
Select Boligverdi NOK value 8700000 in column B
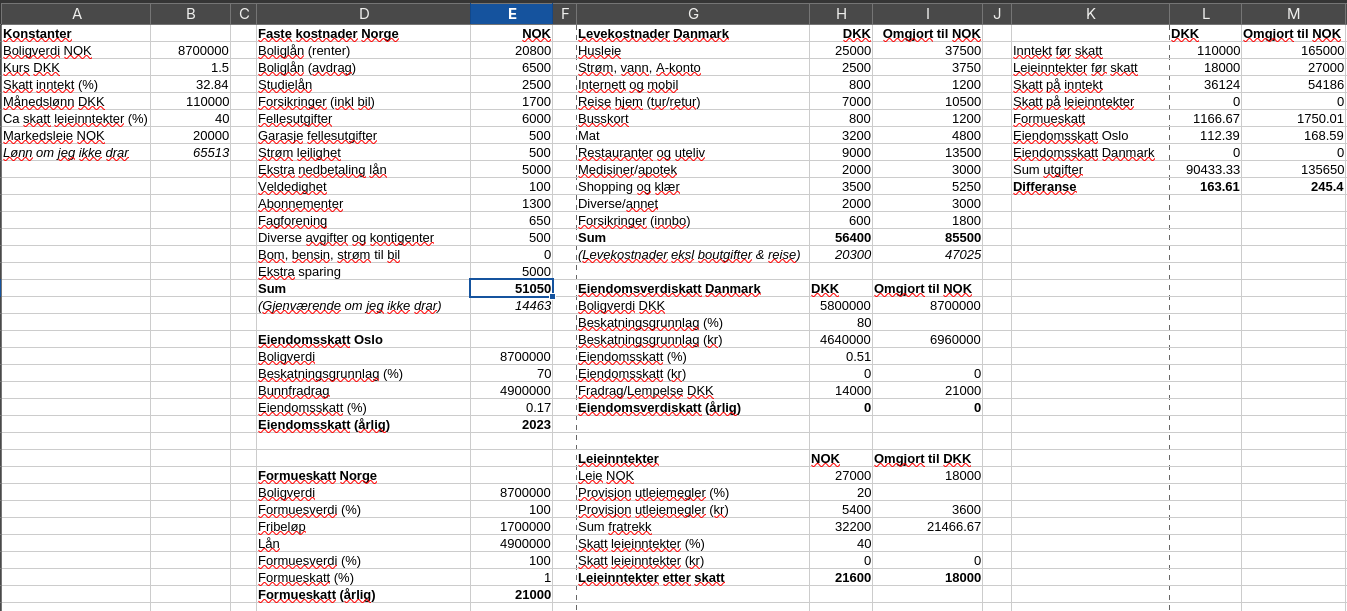(190, 50)
